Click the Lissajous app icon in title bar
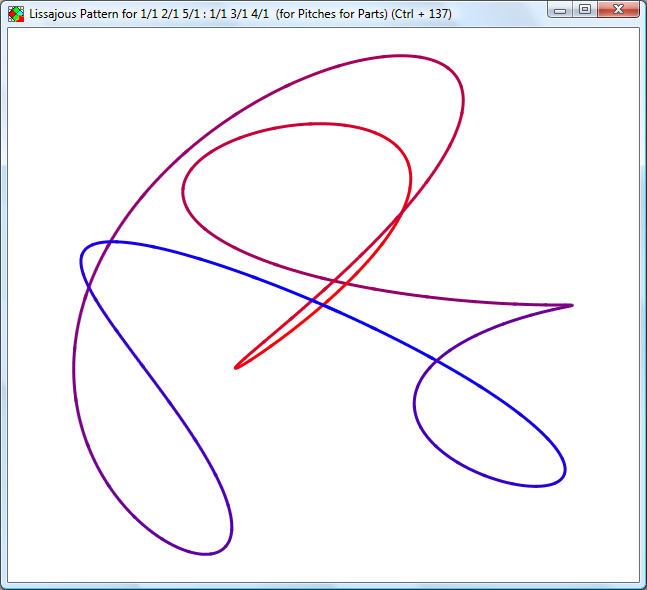The height and width of the screenshot is (590, 647). pos(15,12)
